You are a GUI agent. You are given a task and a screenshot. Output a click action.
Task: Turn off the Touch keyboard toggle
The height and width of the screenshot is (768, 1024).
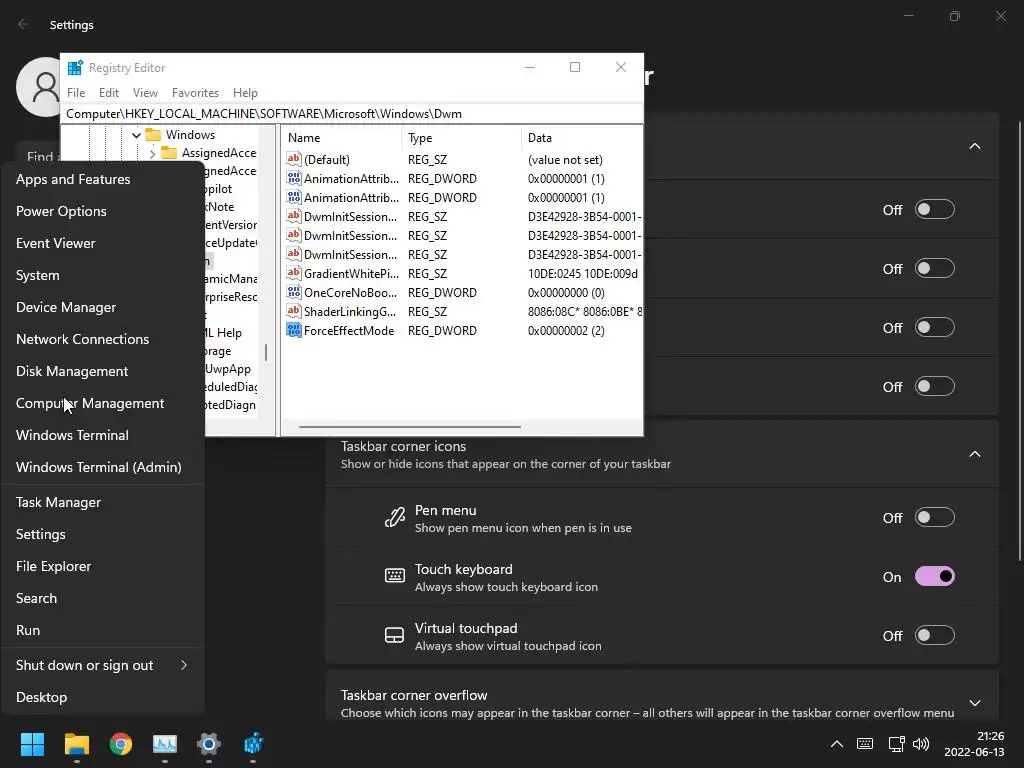coord(935,577)
